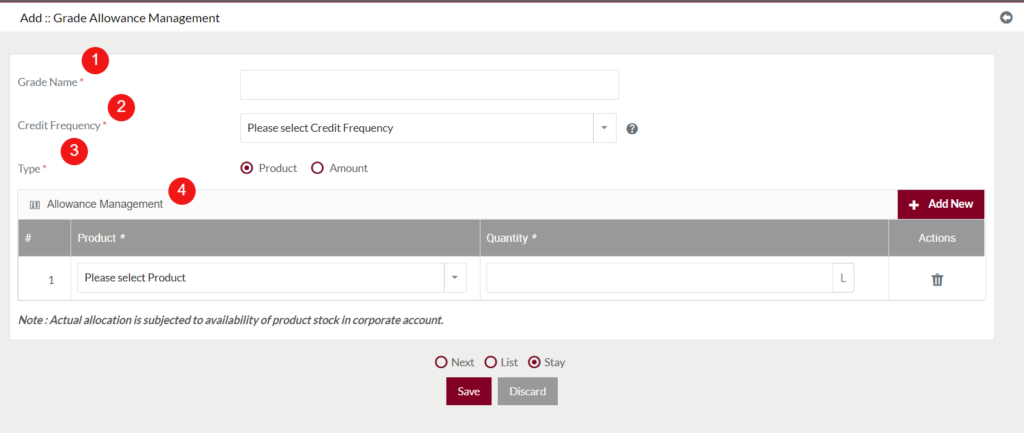The width and height of the screenshot is (1024, 433).
Task: Click the help question mark icon
Action: pos(632,129)
